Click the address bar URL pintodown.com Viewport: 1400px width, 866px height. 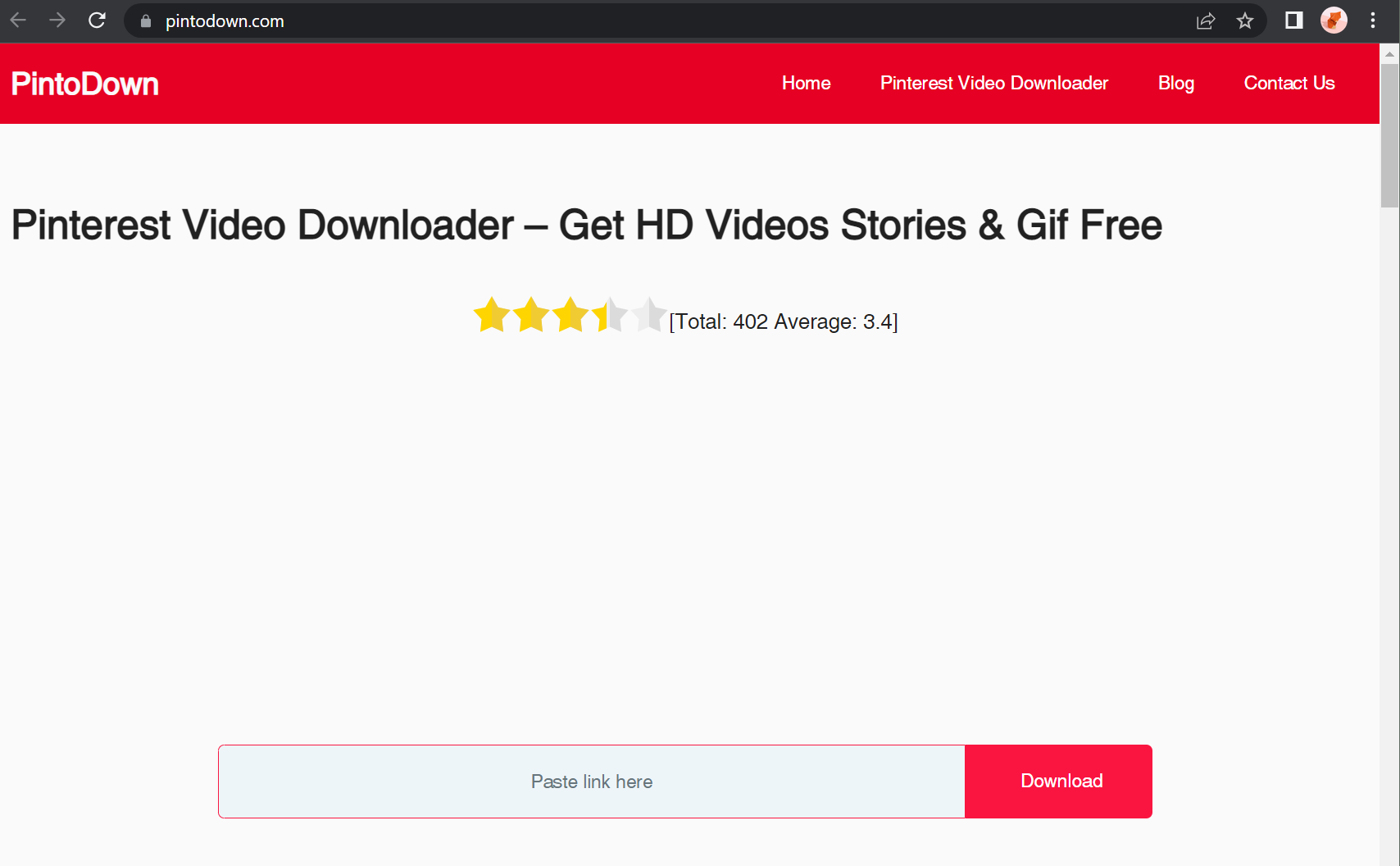(x=225, y=21)
